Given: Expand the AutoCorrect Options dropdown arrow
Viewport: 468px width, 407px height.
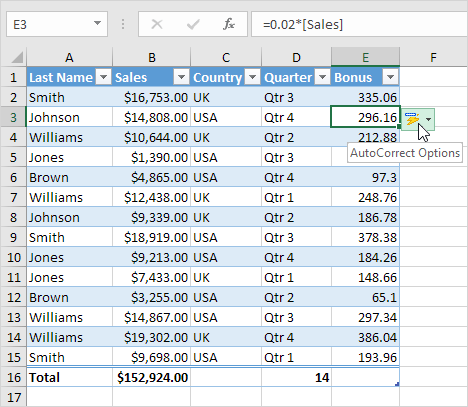Looking at the screenshot, I should click(x=428, y=119).
